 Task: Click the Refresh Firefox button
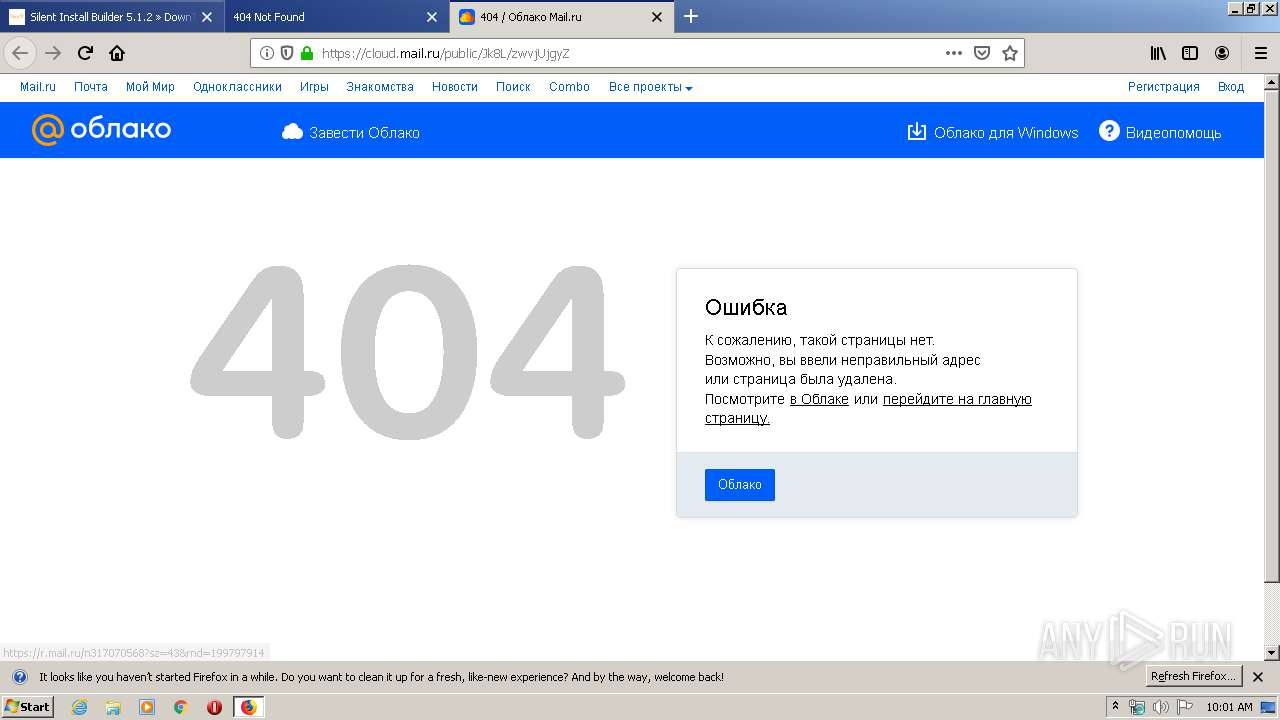click(x=1194, y=677)
